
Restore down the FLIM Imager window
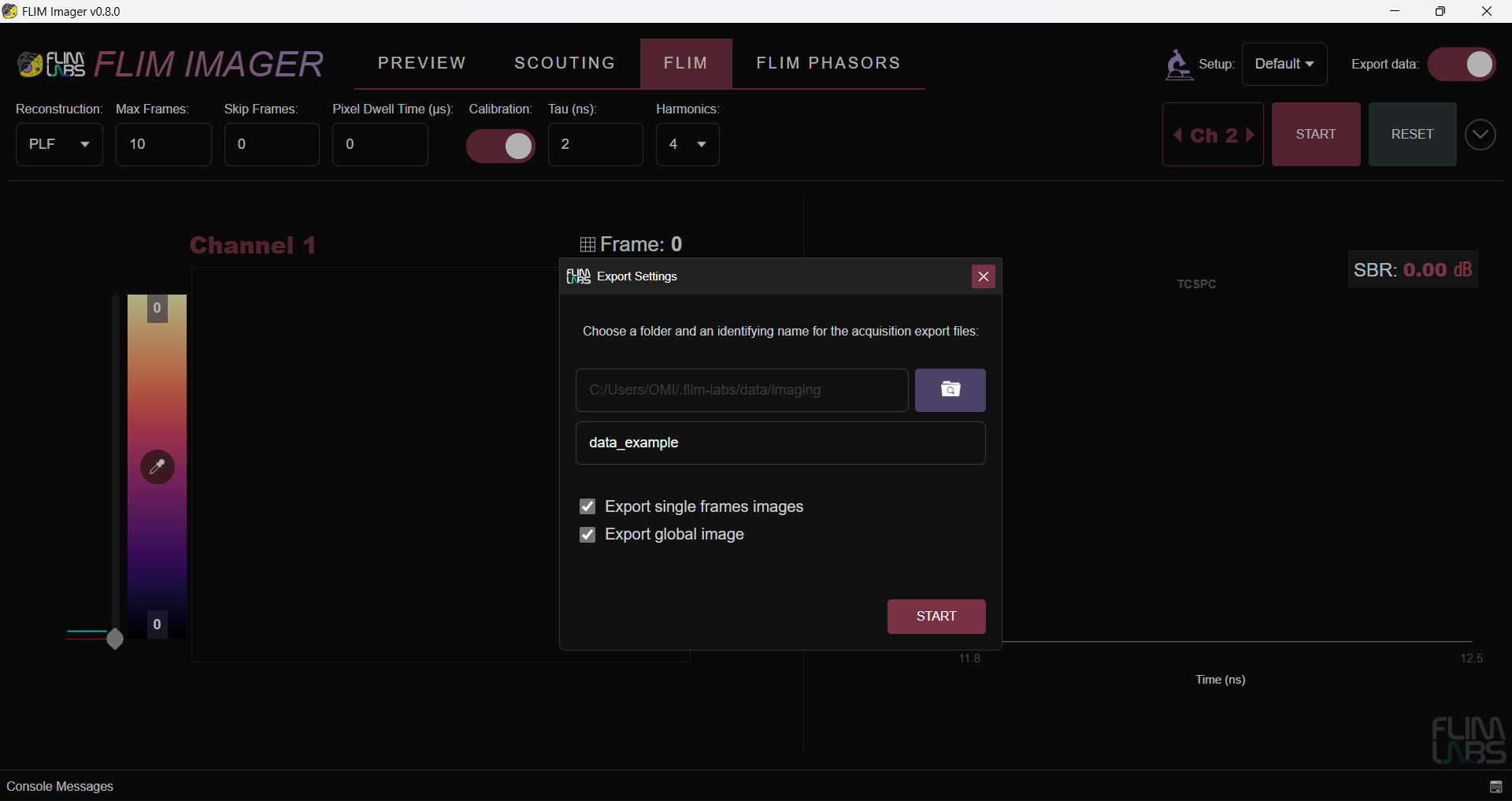click(1440, 11)
